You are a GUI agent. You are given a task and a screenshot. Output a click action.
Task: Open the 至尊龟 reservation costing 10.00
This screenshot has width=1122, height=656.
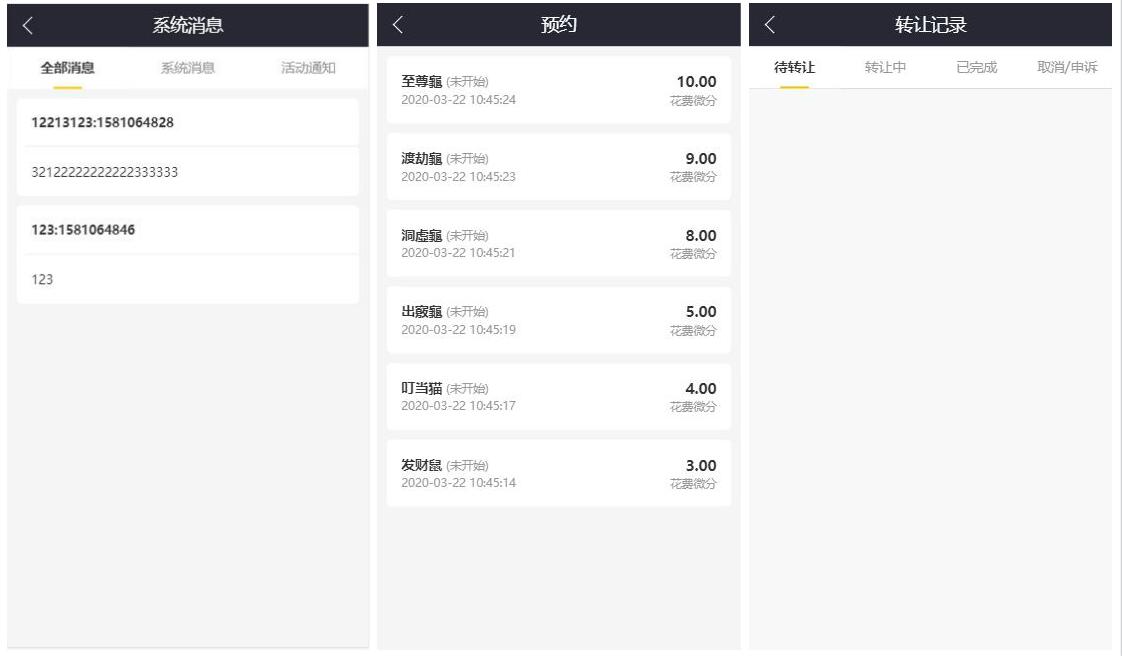(x=559, y=90)
